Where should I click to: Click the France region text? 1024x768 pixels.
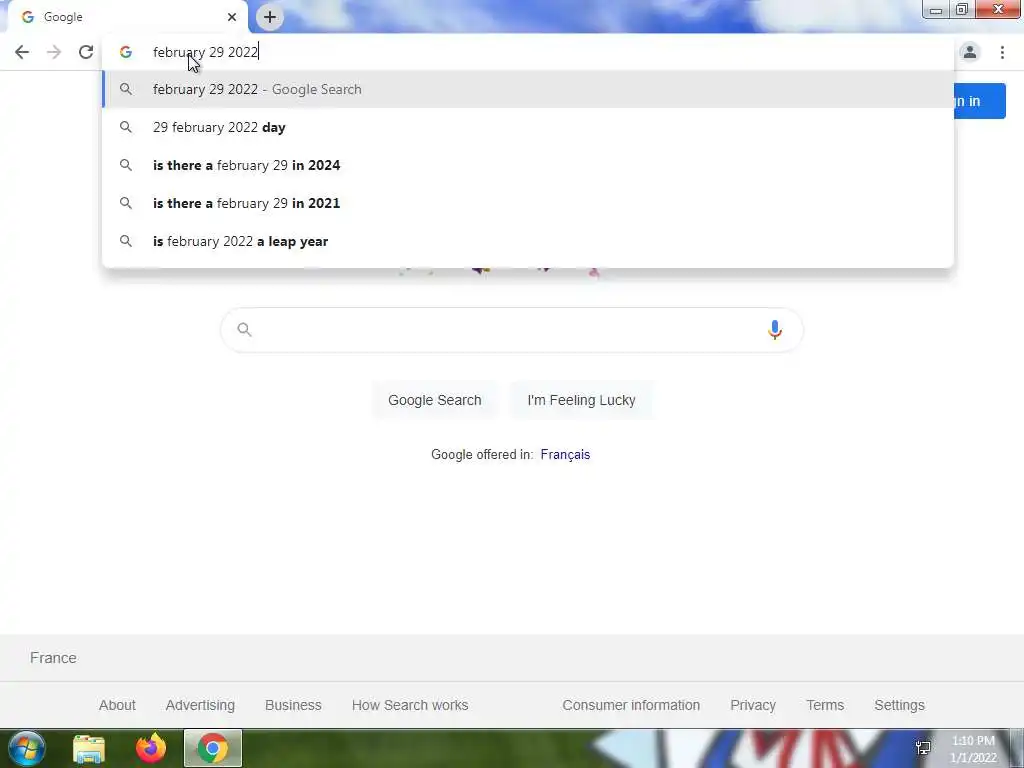pyautogui.click(x=54, y=658)
